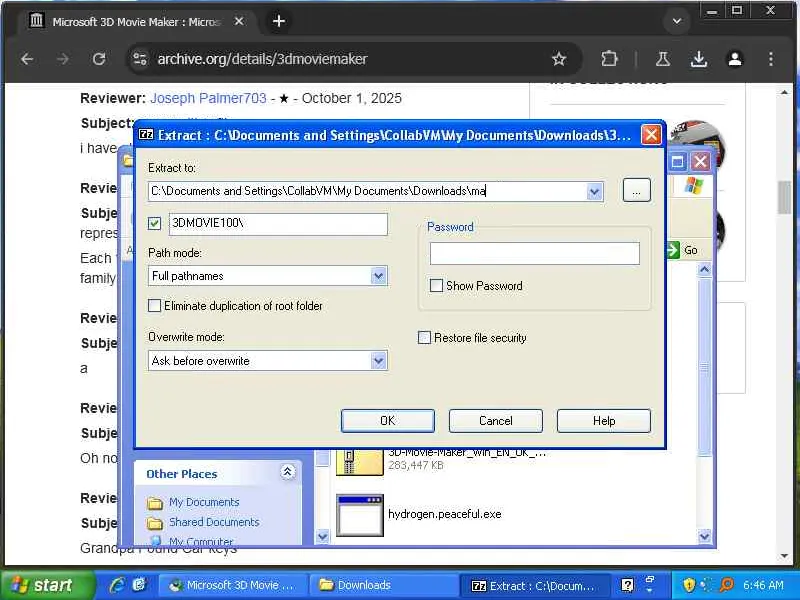Select the Microsoft 3D Movie Maker browser tab
The width and height of the screenshot is (800, 600).
pyautogui.click(x=136, y=22)
